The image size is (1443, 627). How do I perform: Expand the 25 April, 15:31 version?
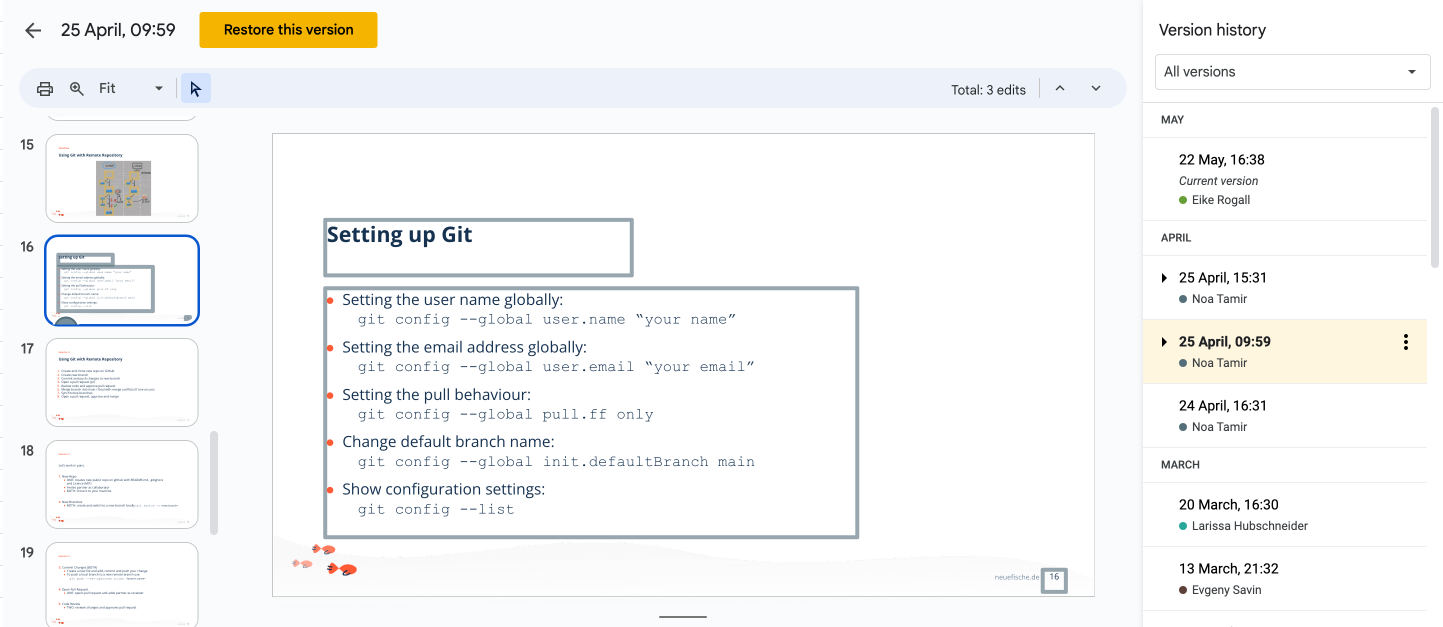pos(1164,278)
